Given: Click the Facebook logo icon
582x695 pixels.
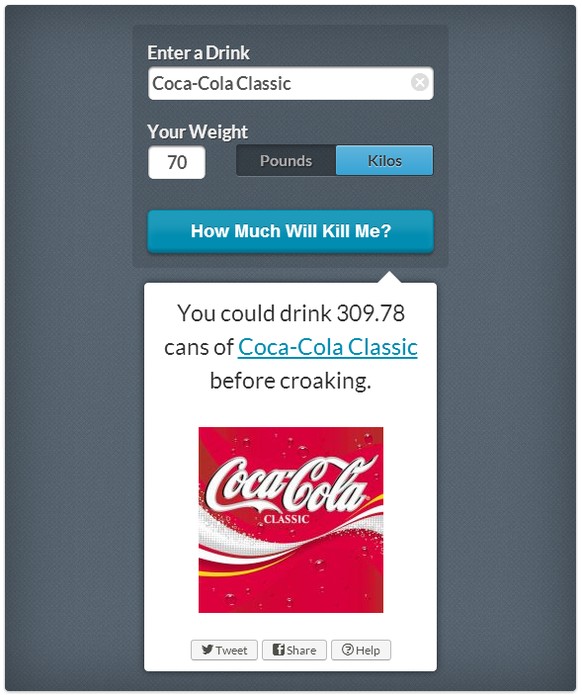Looking at the screenshot, I should pyautogui.click(x=278, y=649).
